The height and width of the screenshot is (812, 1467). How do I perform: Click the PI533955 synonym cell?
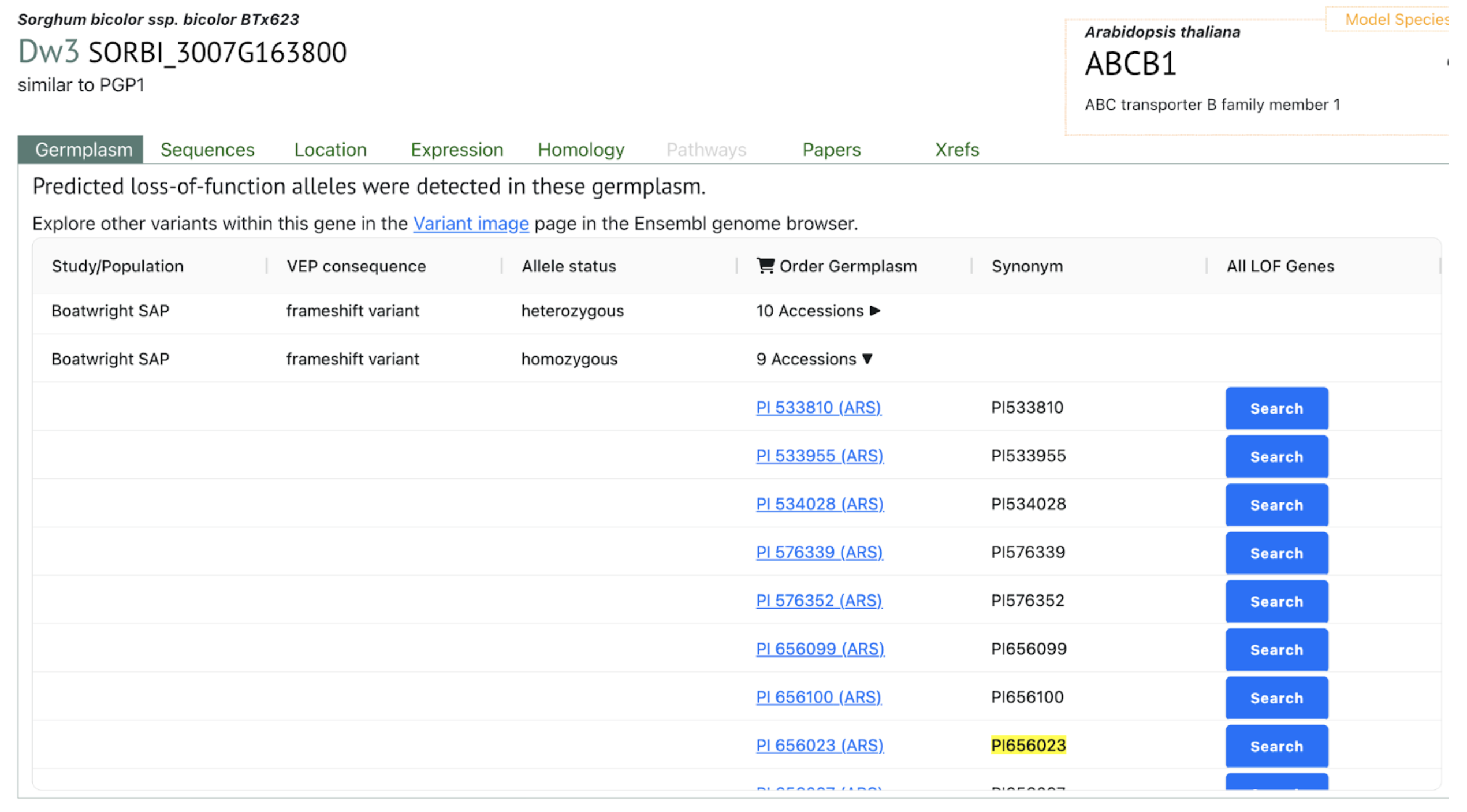tap(1028, 456)
